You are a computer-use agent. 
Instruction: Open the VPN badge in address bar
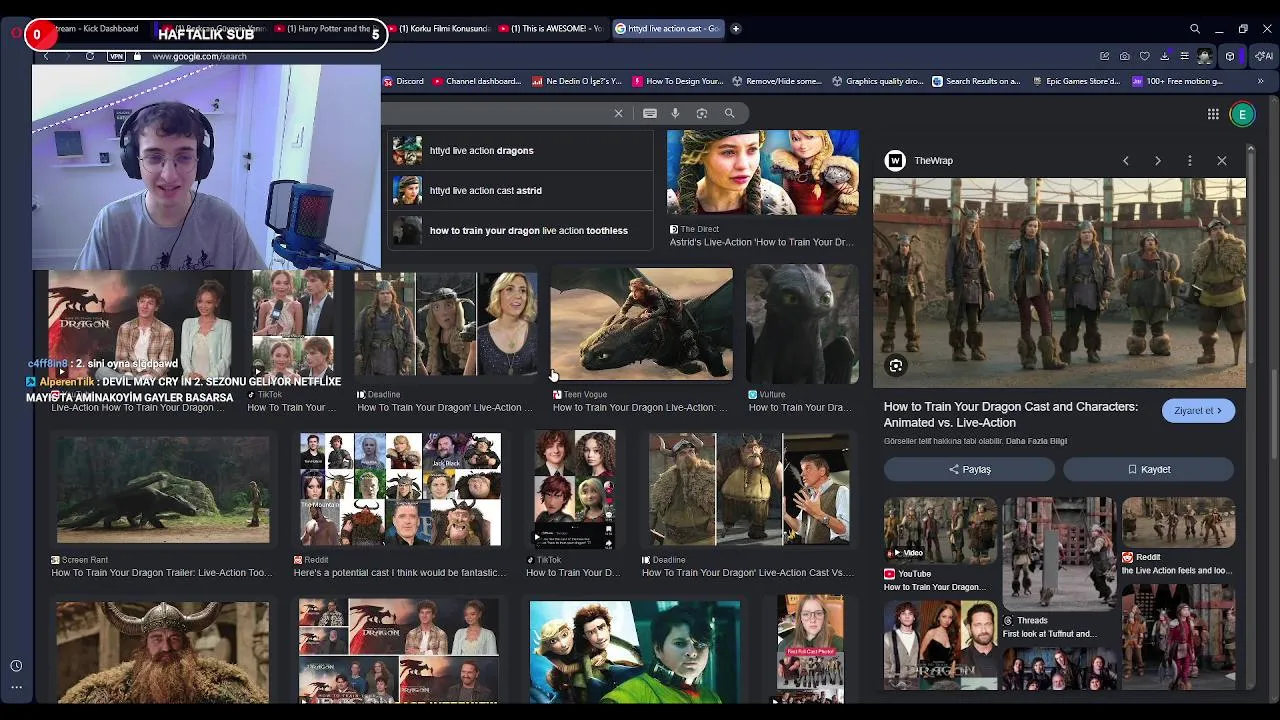116,57
